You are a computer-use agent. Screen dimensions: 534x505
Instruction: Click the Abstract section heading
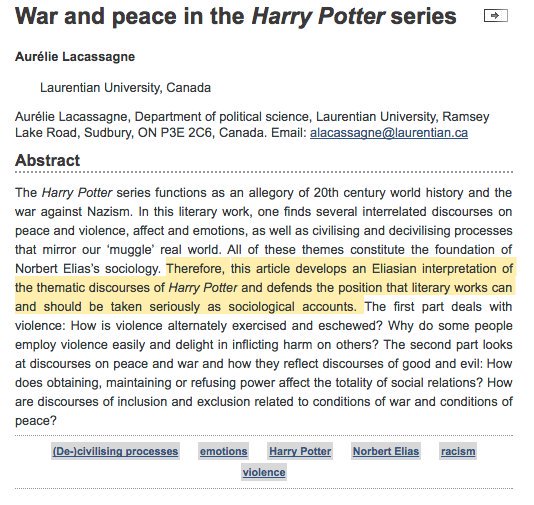point(47,160)
